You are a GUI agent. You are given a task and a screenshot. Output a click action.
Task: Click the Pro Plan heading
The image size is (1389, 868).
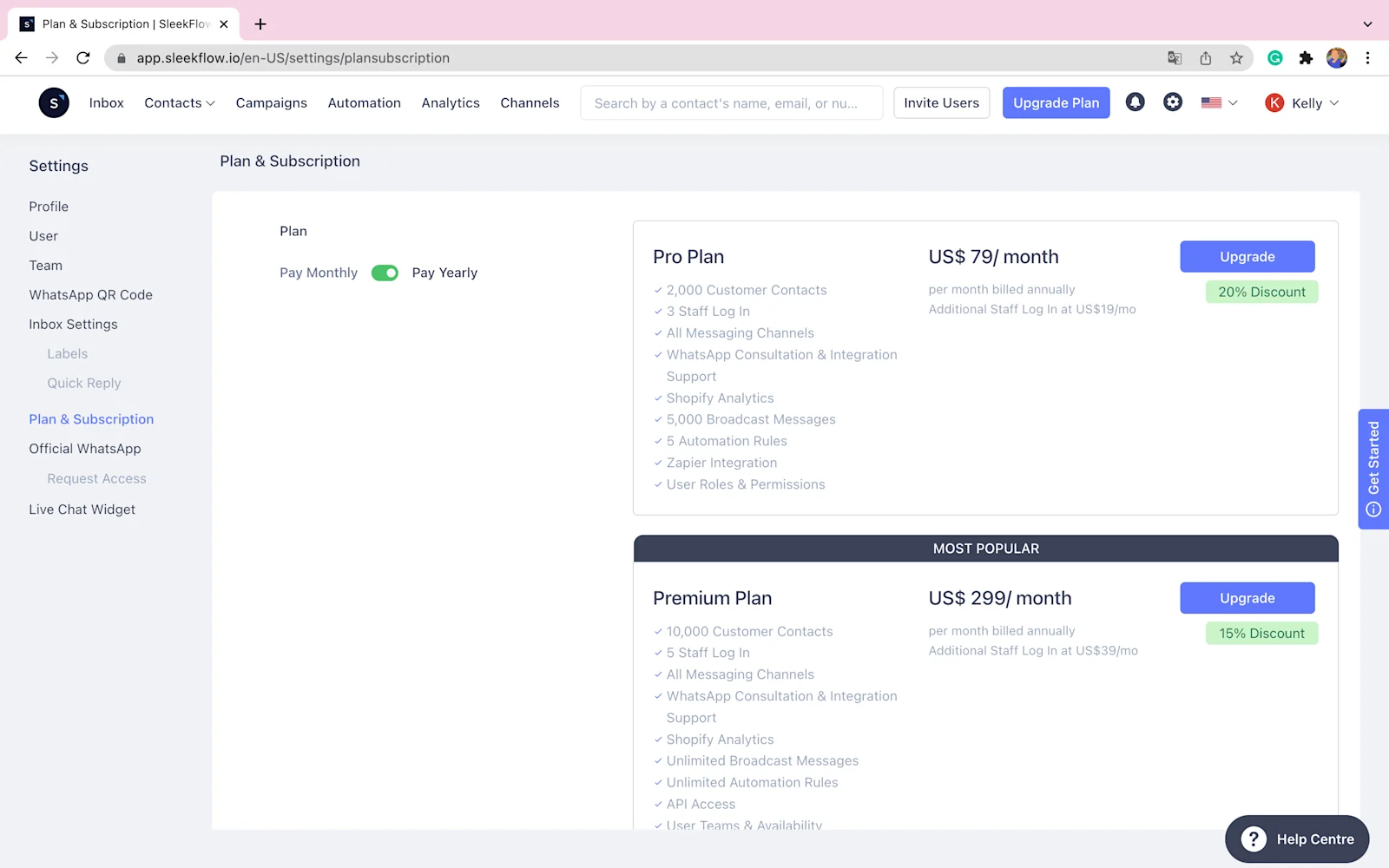688,257
